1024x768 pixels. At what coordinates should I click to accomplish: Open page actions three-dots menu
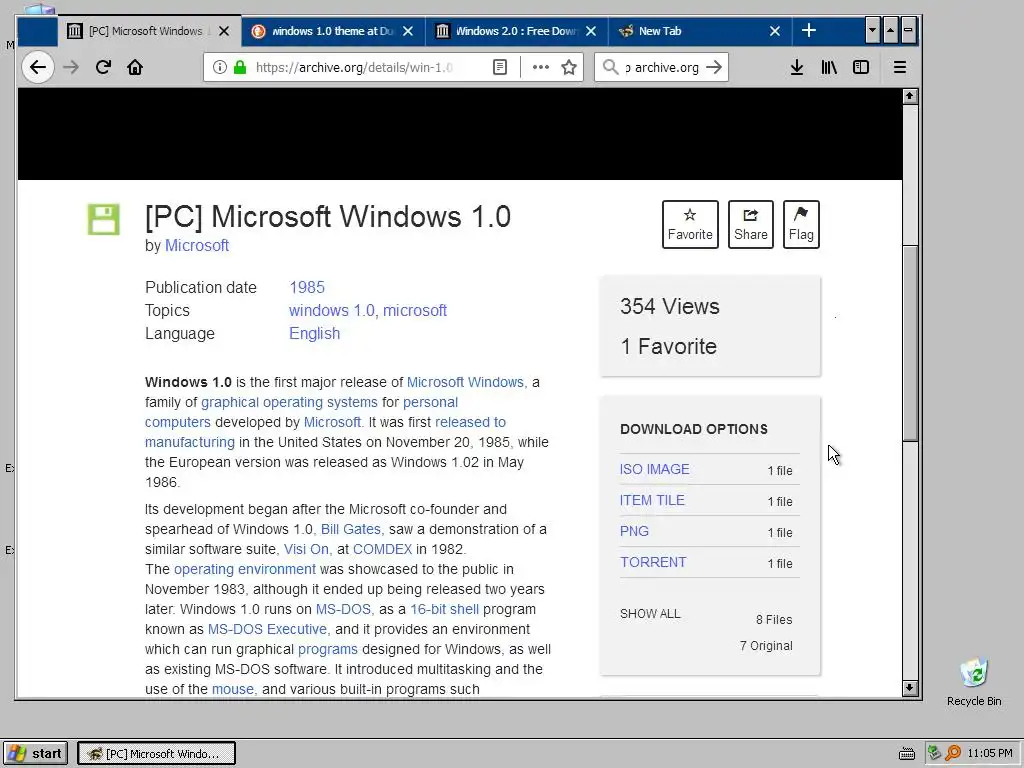pyautogui.click(x=541, y=67)
